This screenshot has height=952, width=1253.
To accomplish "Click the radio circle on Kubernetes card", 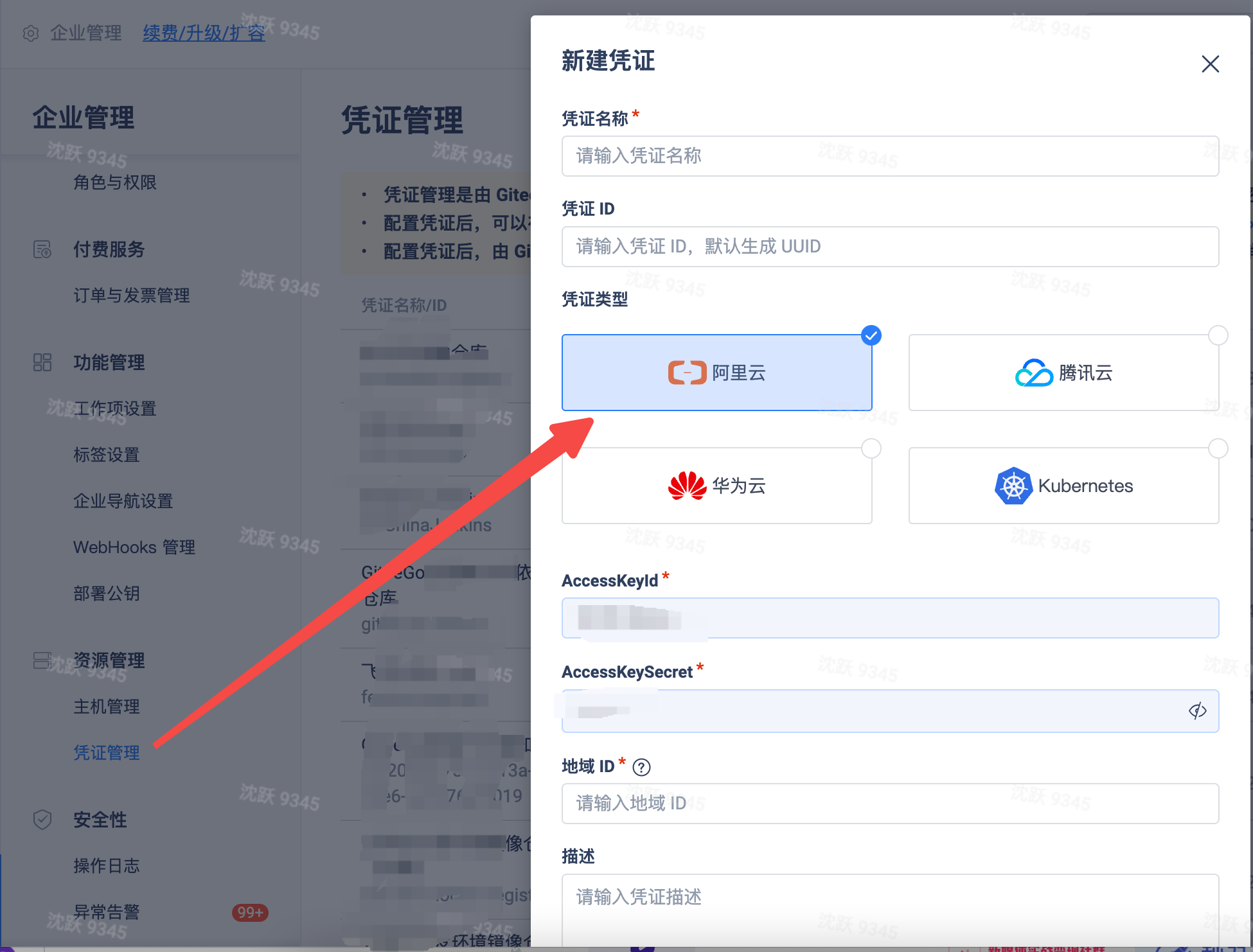I will coord(1218,448).
